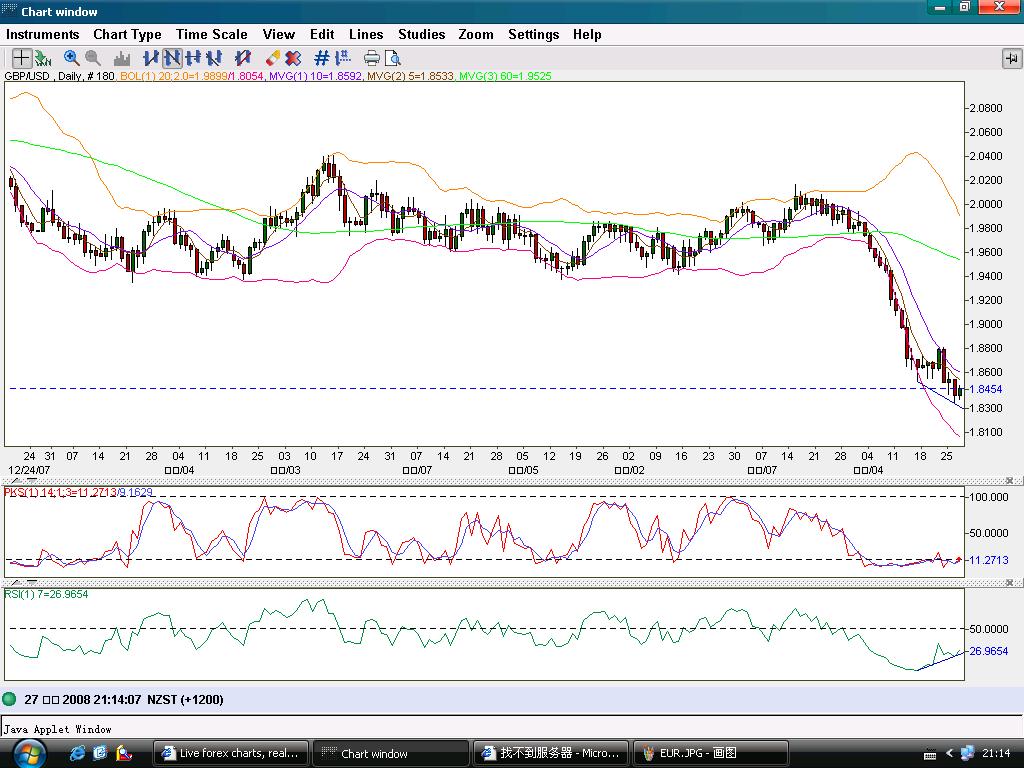
Task: Open the Settings menu
Action: click(x=534, y=35)
